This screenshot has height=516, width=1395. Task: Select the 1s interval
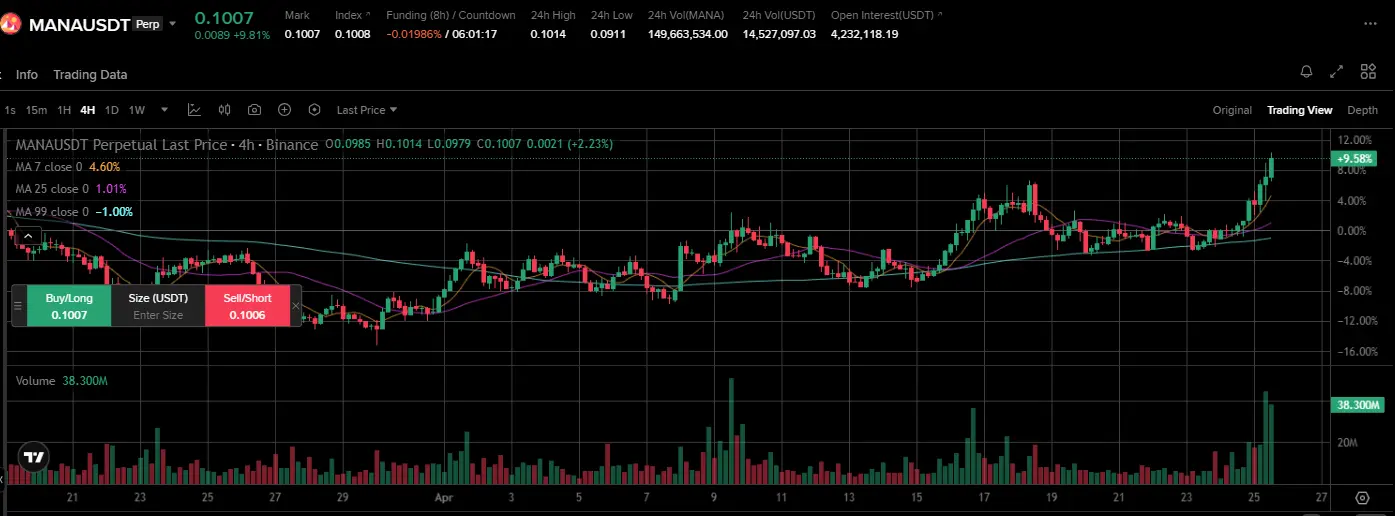coord(9,110)
